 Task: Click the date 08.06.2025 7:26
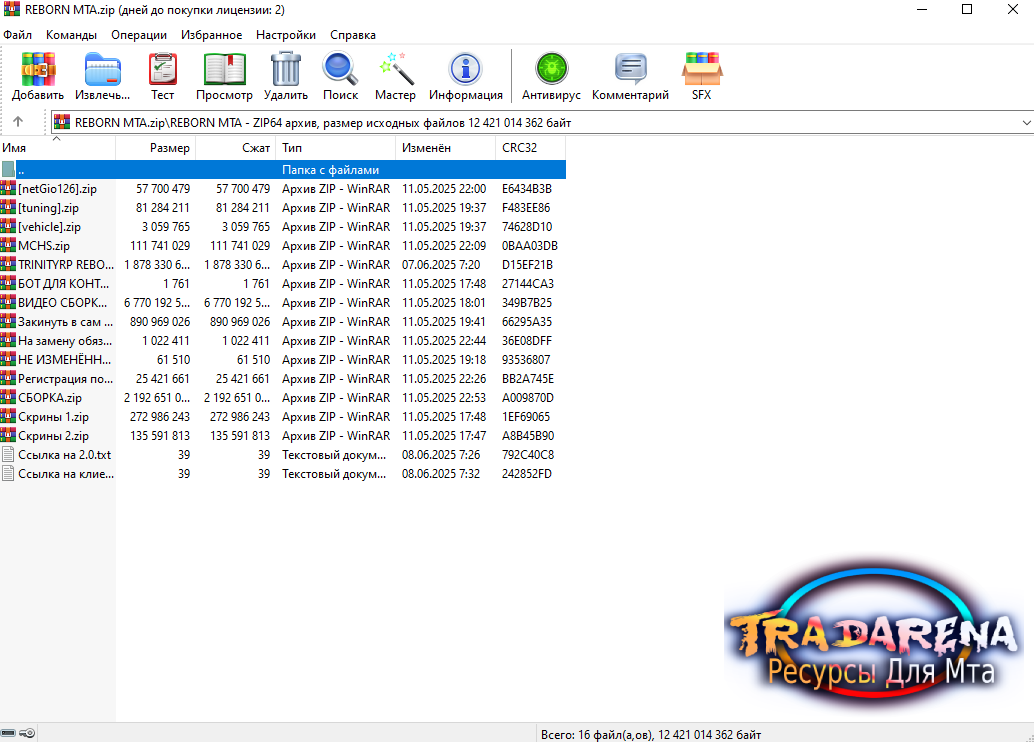[441, 455]
